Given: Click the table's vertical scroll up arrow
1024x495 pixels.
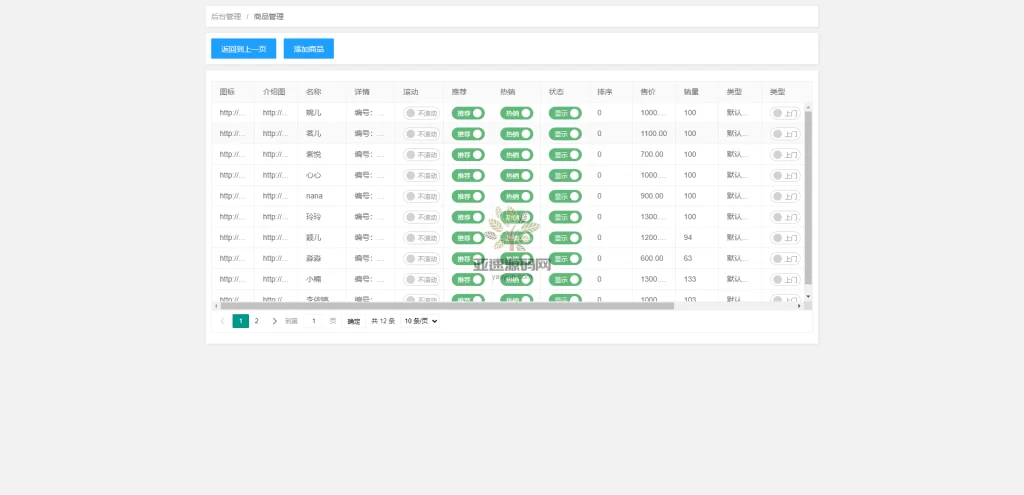Looking at the screenshot, I should (x=808, y=107).
